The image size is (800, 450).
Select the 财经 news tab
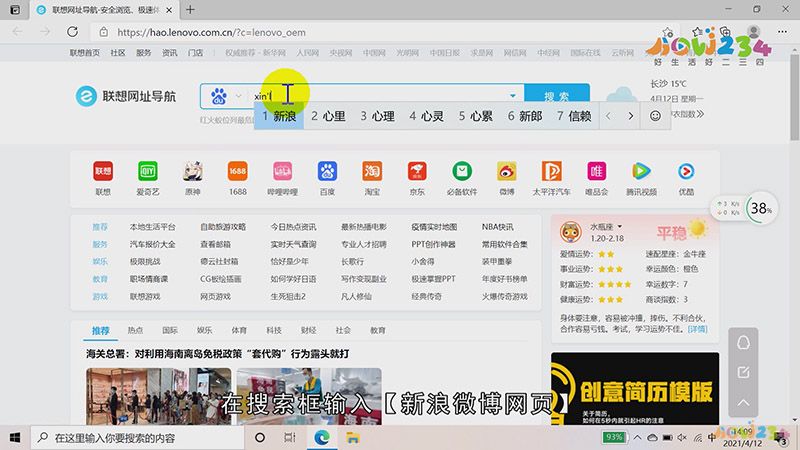tap(309, 331)
